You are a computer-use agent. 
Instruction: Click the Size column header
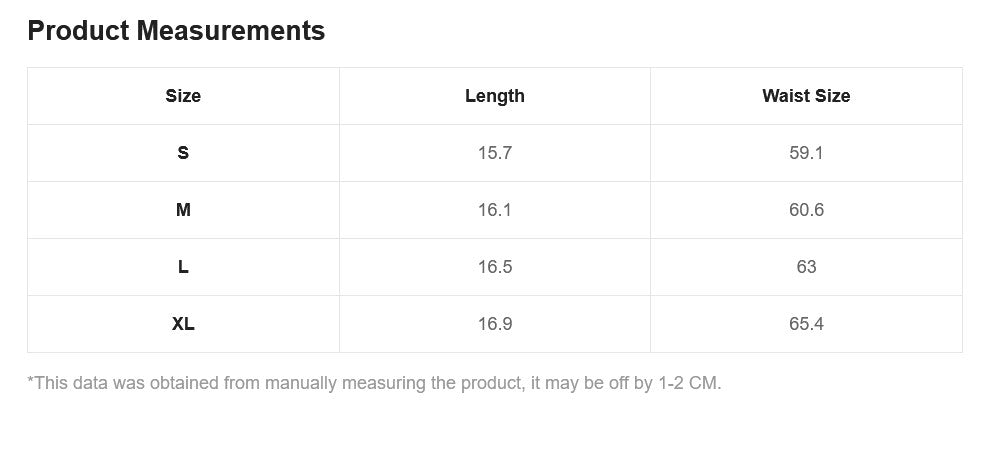183,96
